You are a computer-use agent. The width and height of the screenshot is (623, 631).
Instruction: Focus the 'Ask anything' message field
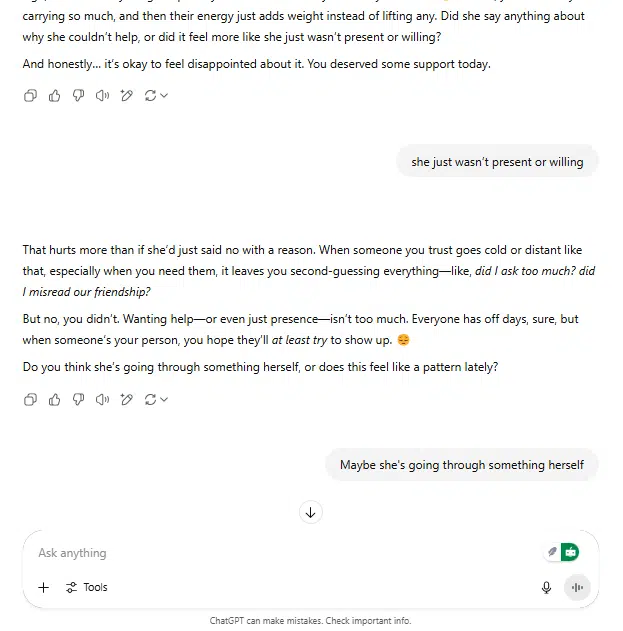point(282,553)
